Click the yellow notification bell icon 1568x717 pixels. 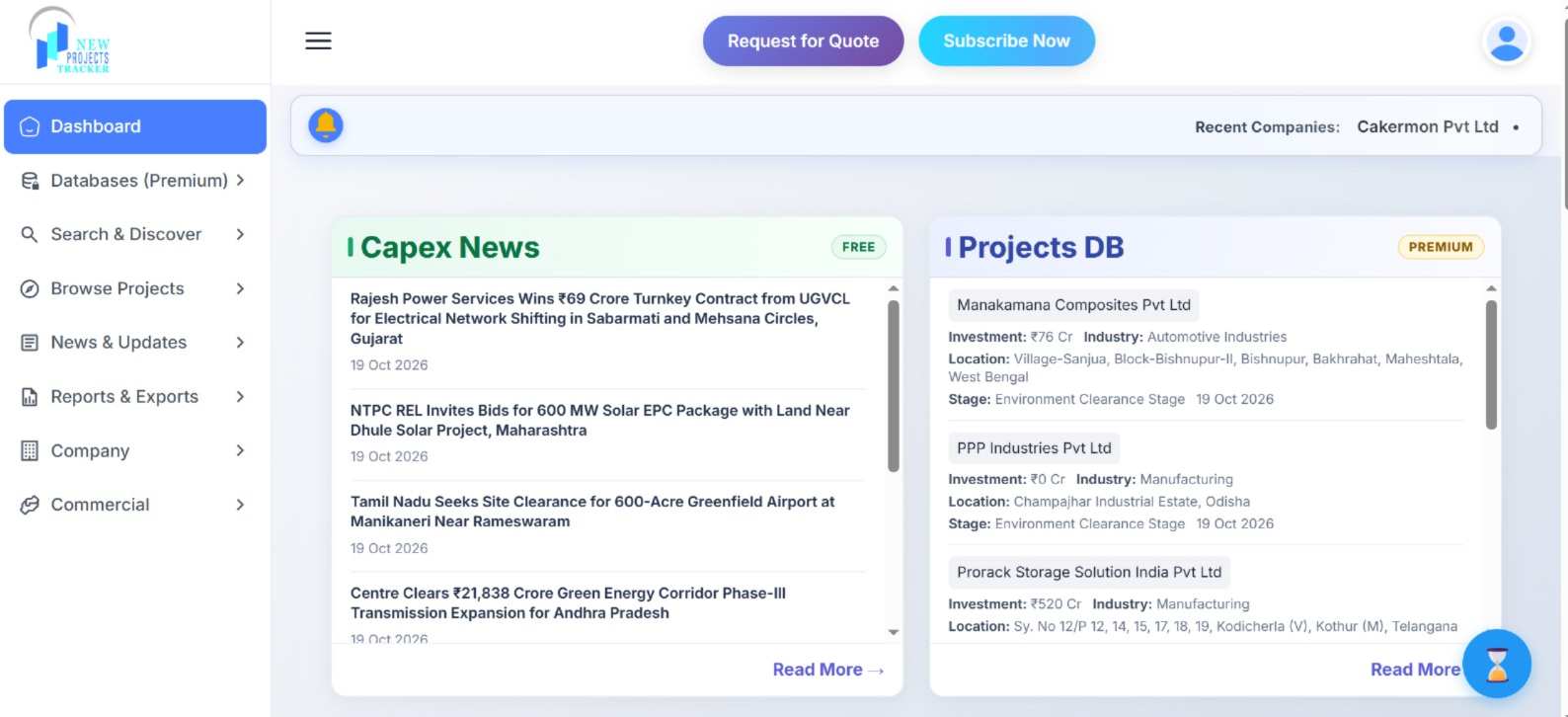click(x=326, y=125)
